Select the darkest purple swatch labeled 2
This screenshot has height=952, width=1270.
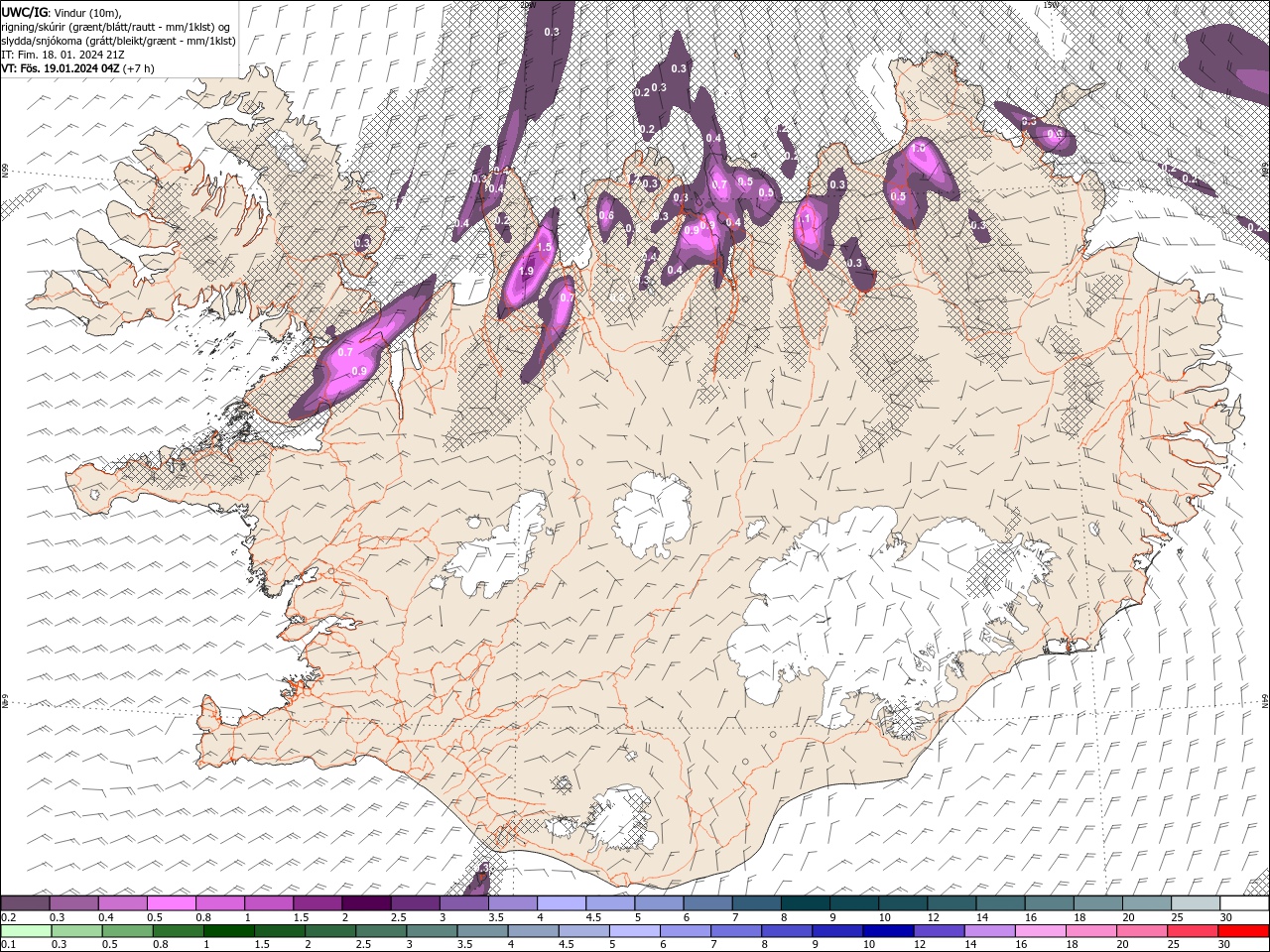[x=366, y=903]
